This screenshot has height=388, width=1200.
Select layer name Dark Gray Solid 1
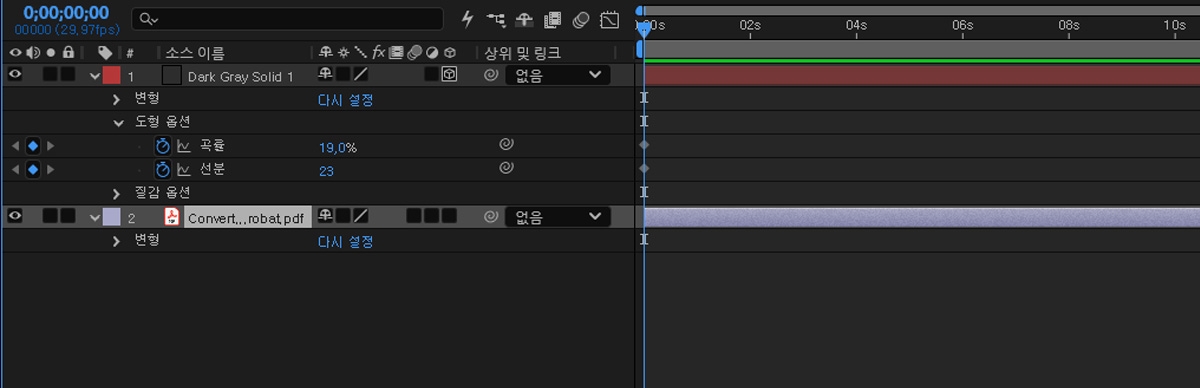[240, 76]
